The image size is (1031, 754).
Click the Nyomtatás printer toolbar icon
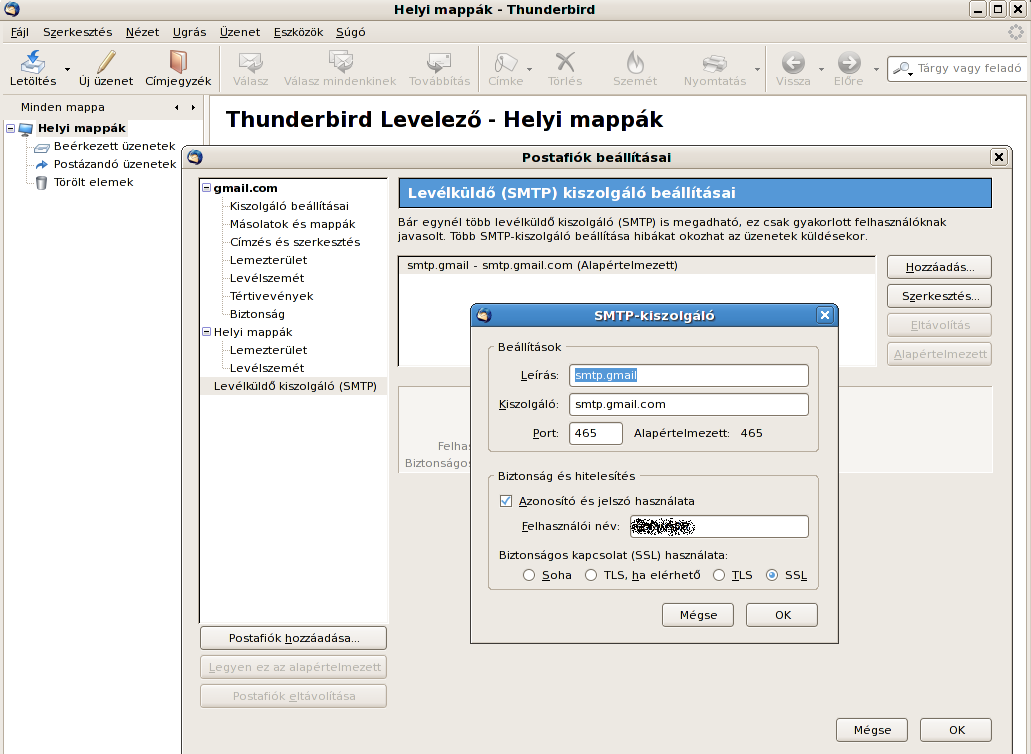pyautogui.click(x=714, y=63)
